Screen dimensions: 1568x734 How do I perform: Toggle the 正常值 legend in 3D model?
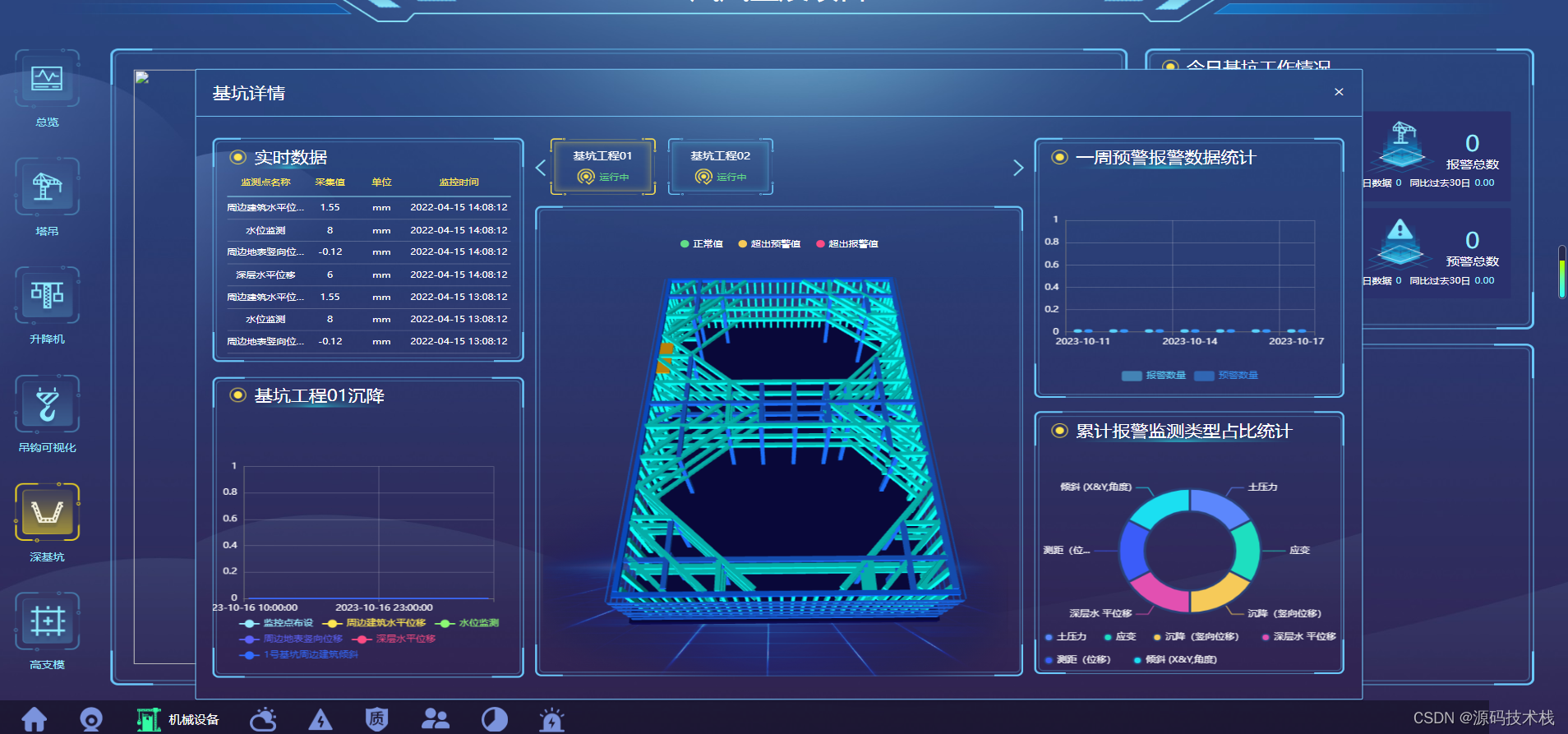pyautogui.click(x=702, y=244)
